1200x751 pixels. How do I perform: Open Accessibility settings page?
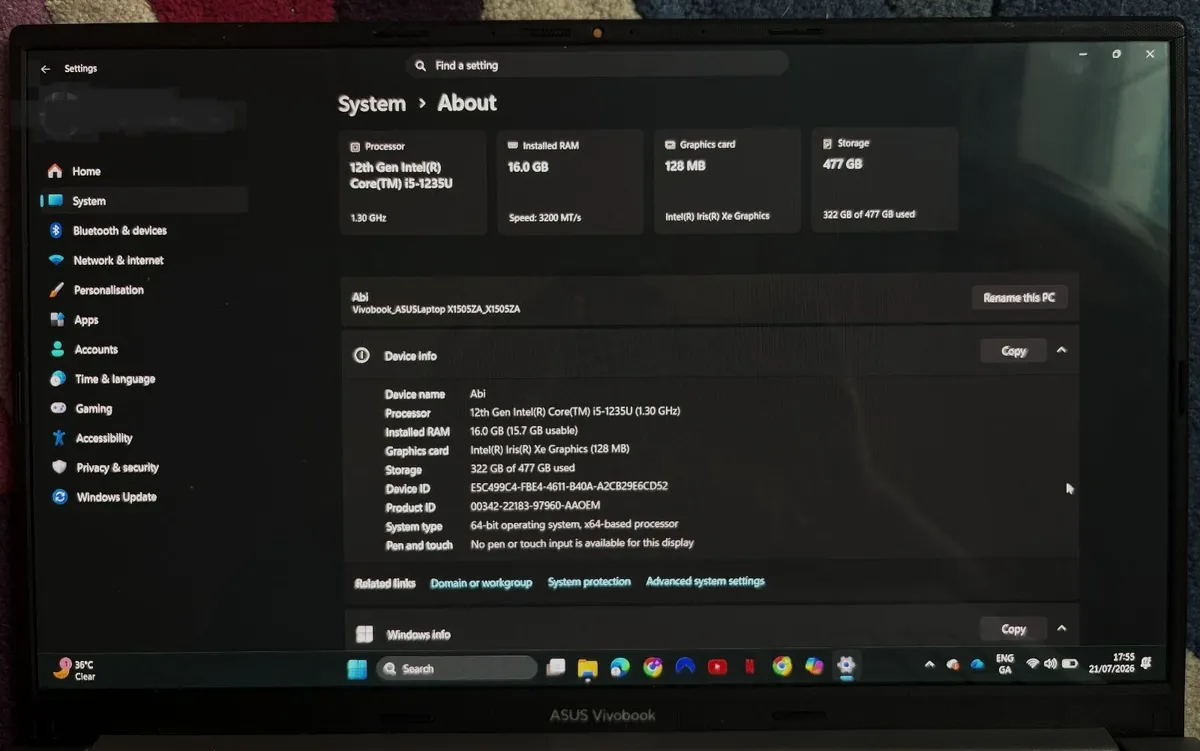coord(144,438)
